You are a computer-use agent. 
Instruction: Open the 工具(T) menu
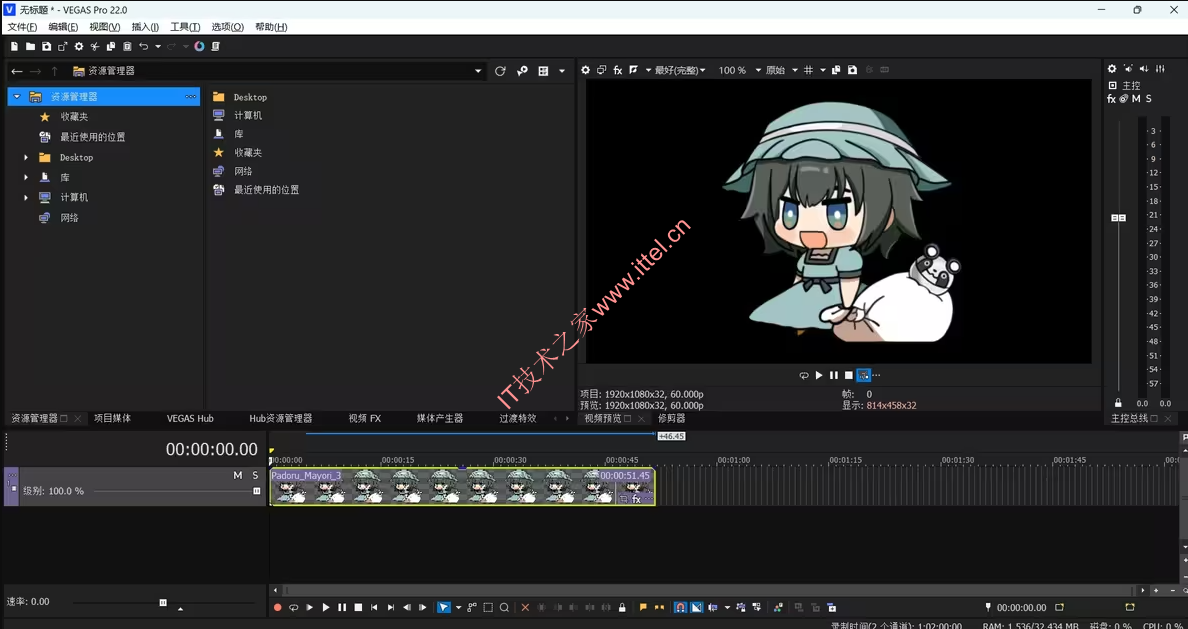coord(185,27)
